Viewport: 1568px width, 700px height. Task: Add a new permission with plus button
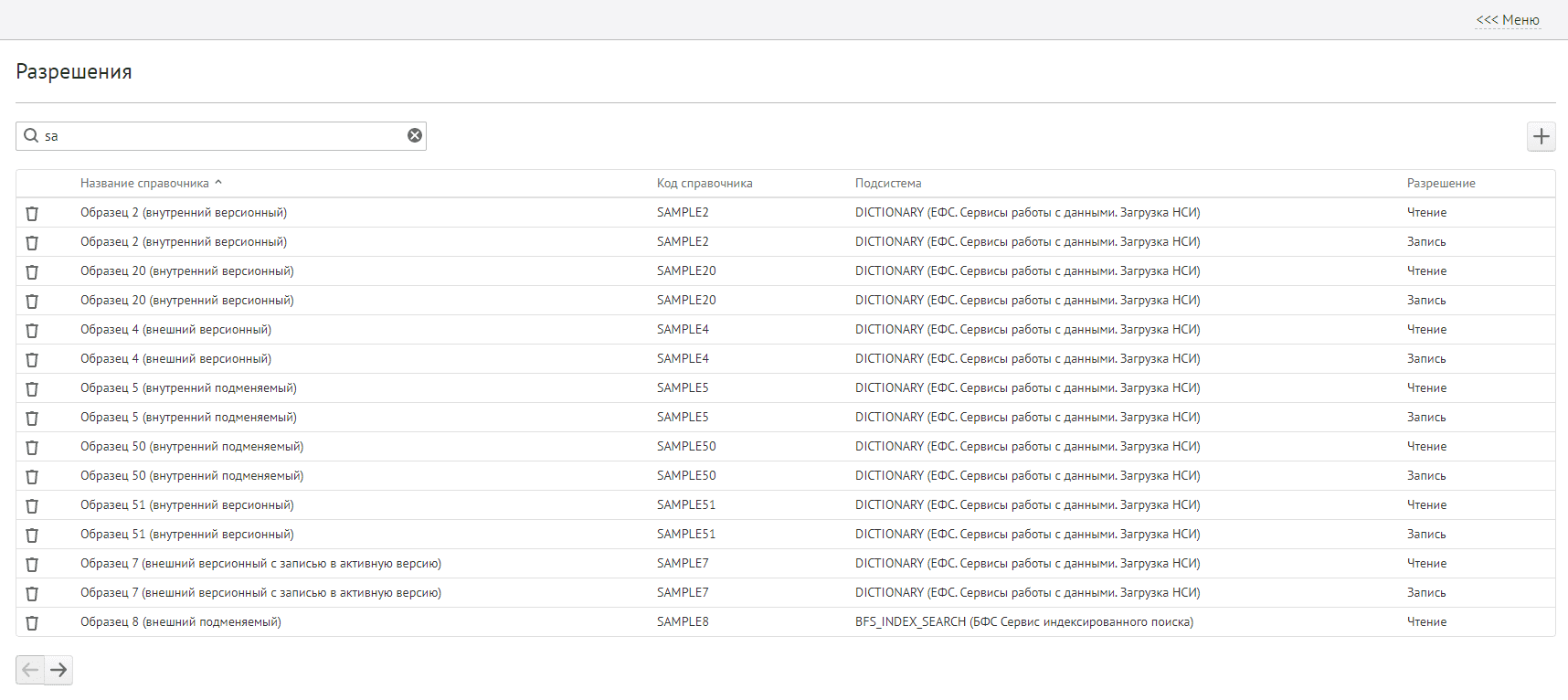[1542, 136]
